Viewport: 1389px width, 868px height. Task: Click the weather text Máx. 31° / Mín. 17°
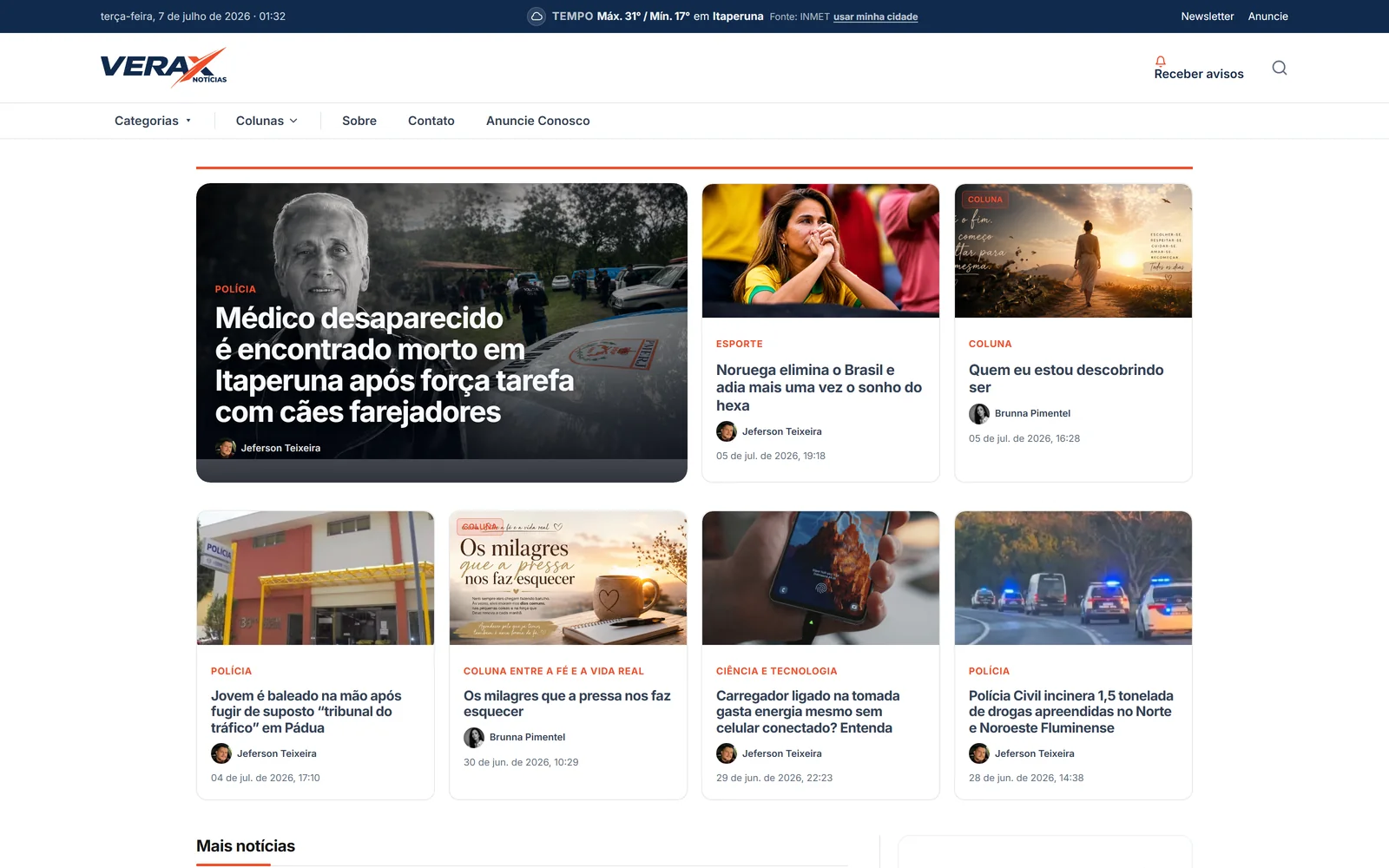[x=642, y=16]
